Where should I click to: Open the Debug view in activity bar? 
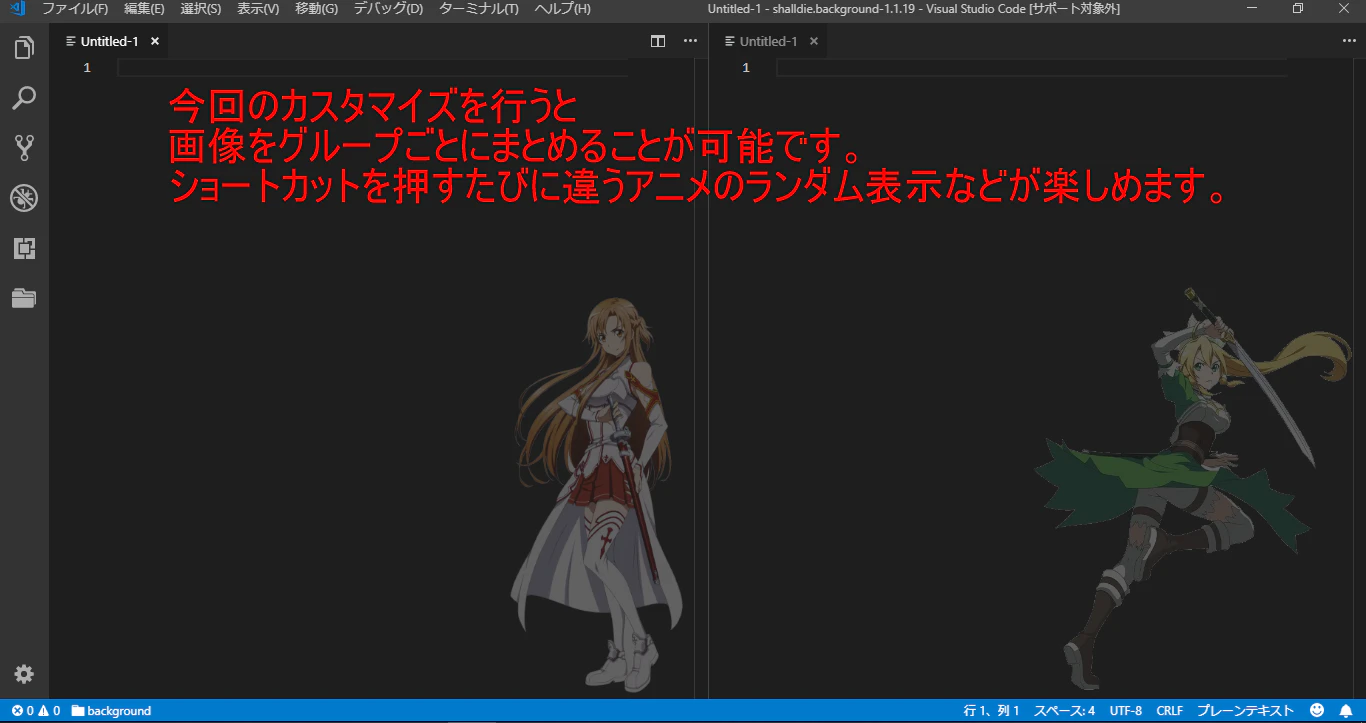pyautogui.click(x=24, y=198)
